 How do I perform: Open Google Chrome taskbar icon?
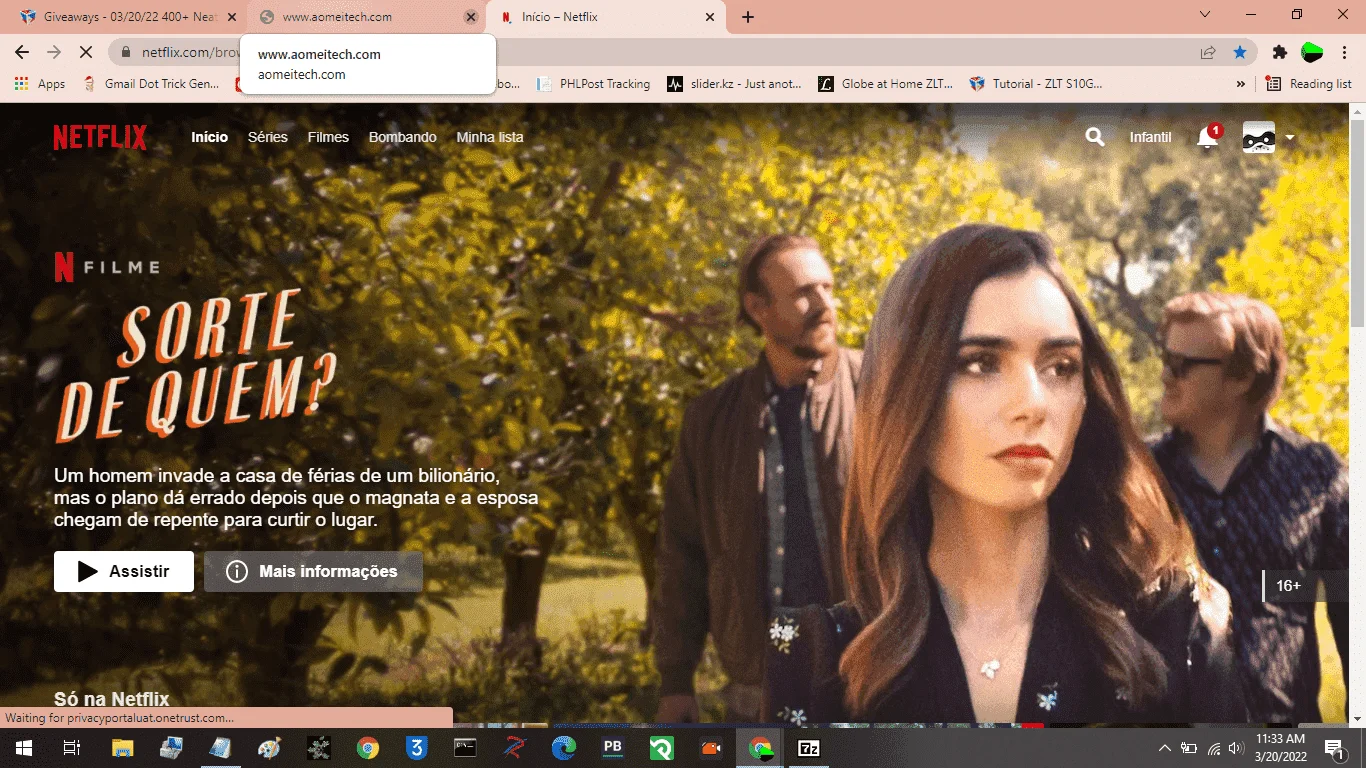coord(368,748)
